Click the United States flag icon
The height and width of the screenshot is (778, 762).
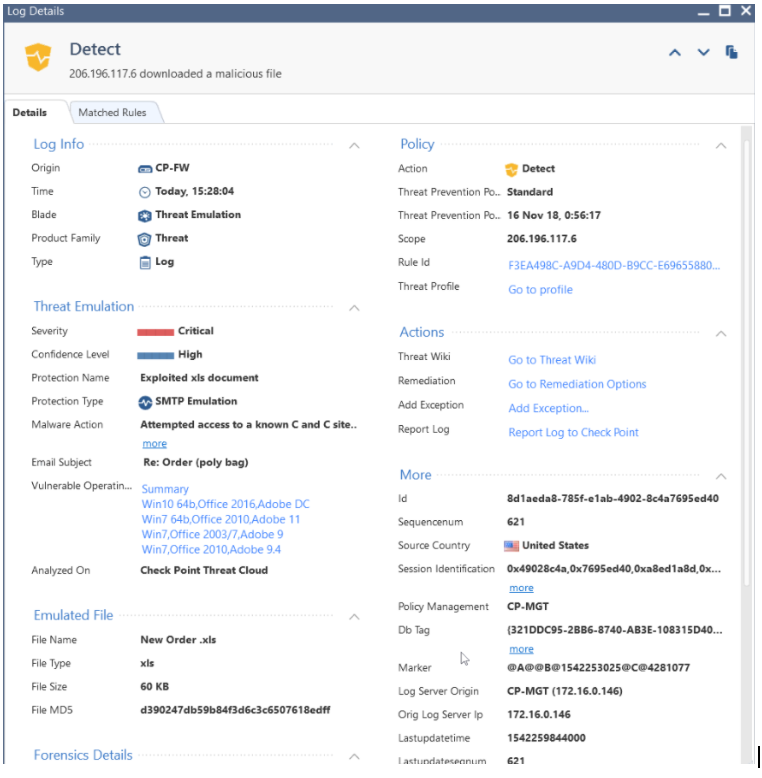pyautogui.click(x=511, y=546)
